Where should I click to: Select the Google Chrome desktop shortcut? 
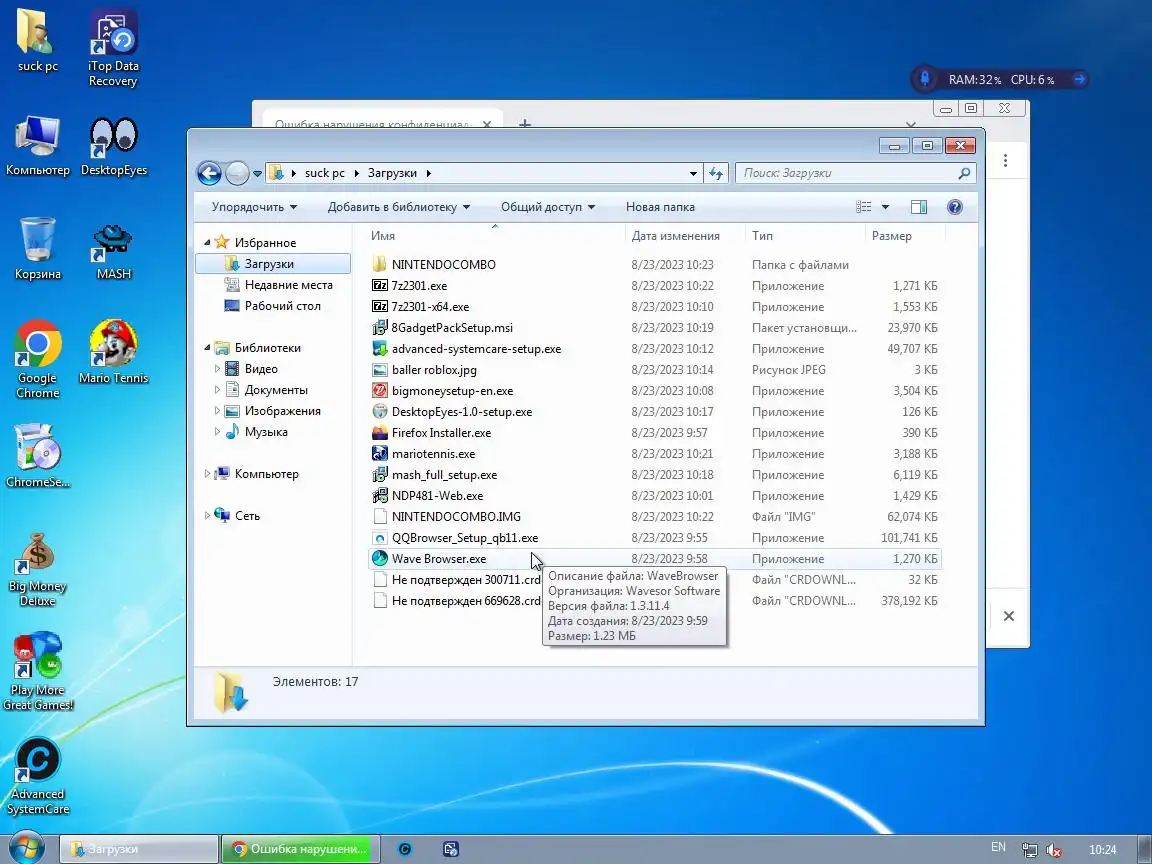pyautogui.click(x=37, y=359)
